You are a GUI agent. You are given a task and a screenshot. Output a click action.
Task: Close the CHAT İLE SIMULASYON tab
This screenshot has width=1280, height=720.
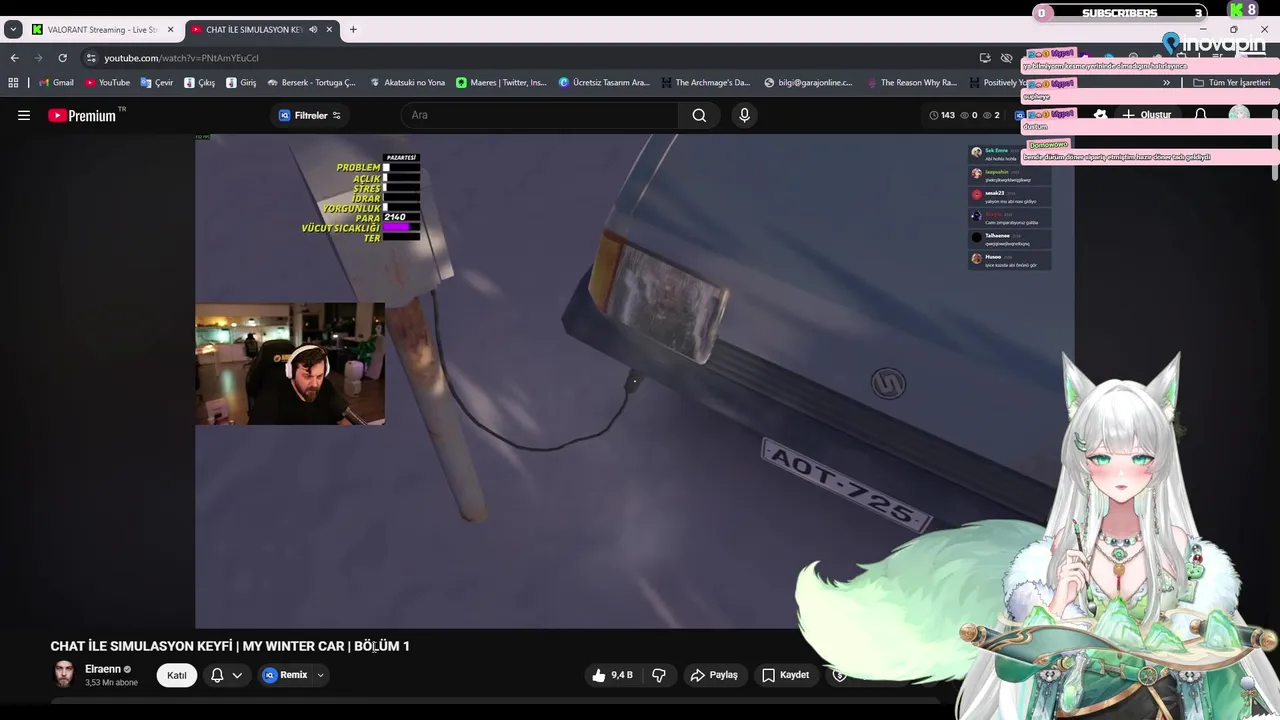[x=329, y=29]
